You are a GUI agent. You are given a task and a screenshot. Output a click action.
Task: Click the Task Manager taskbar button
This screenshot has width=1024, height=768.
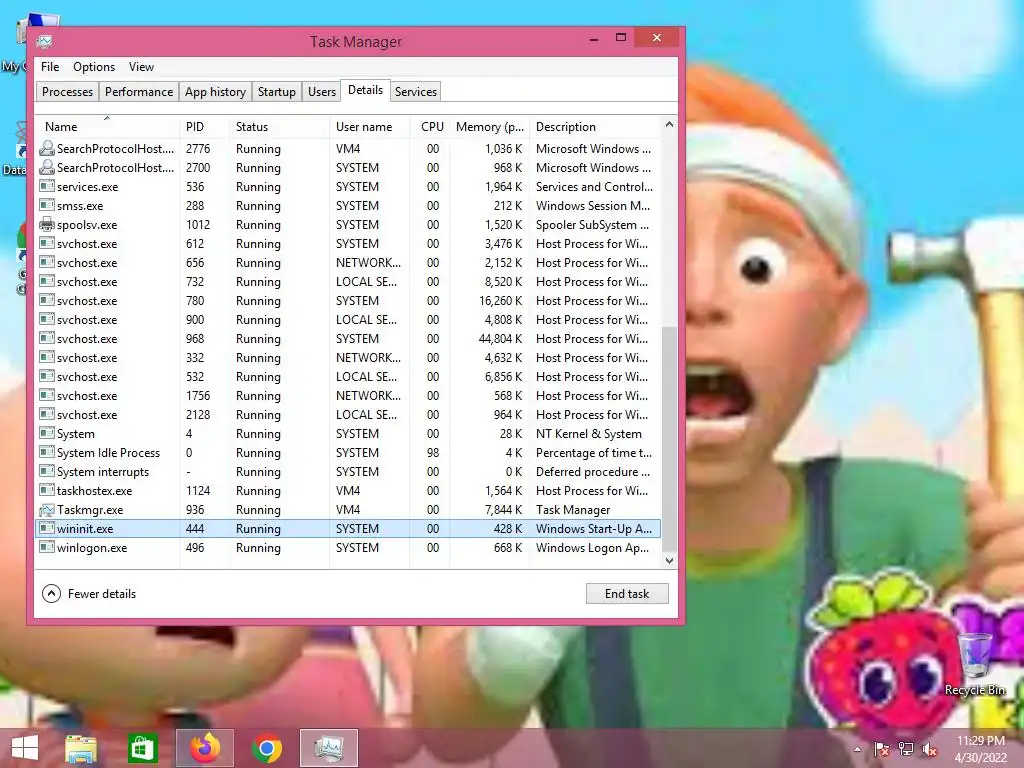pyautogui.click(x=328, y=748)
